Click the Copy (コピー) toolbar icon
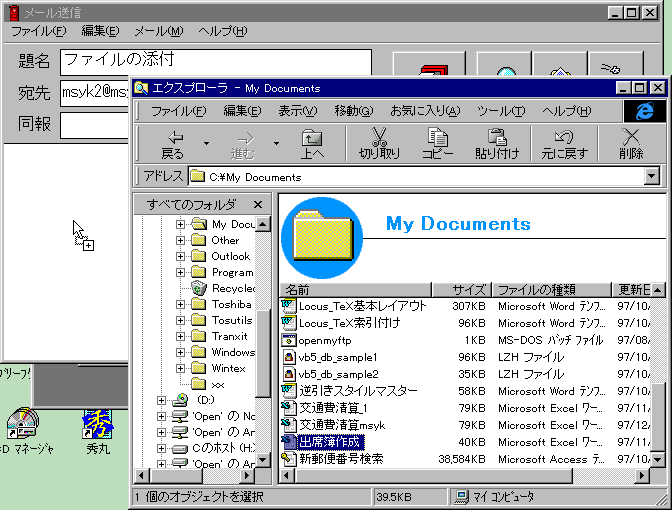The height and width of the screenshot is (510, 672). [x=437, y=144]
